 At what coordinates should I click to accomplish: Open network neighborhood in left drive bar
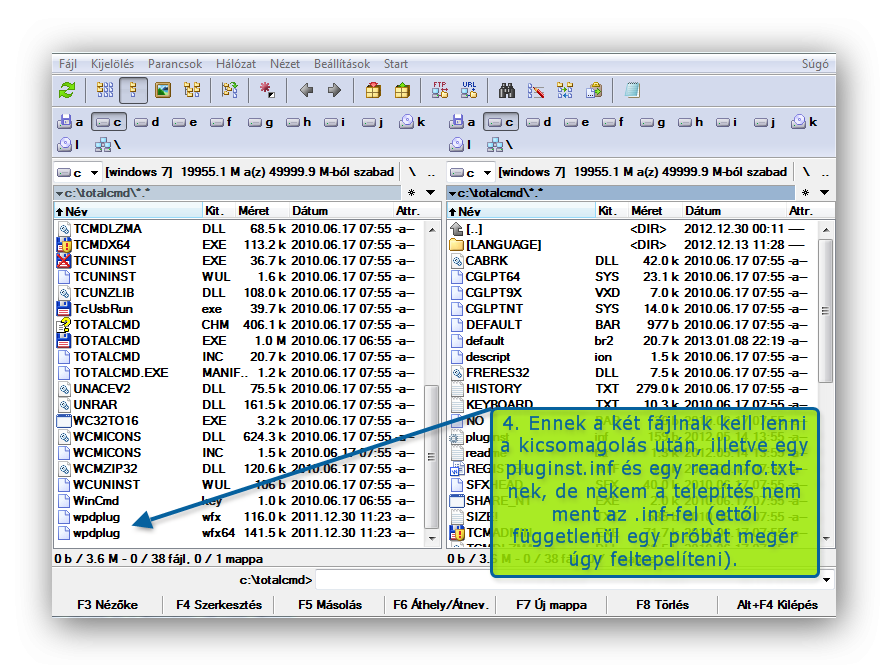pyautogui.click(x=108, y=145)
